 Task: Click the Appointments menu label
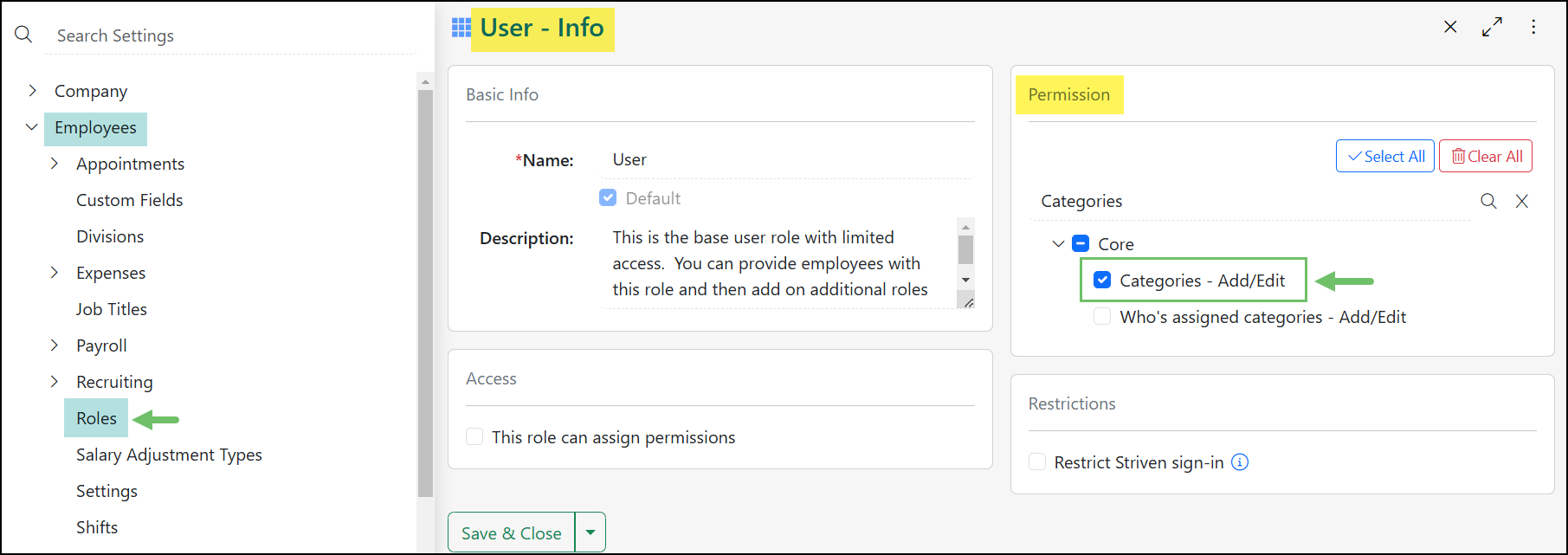click(130, 164)
